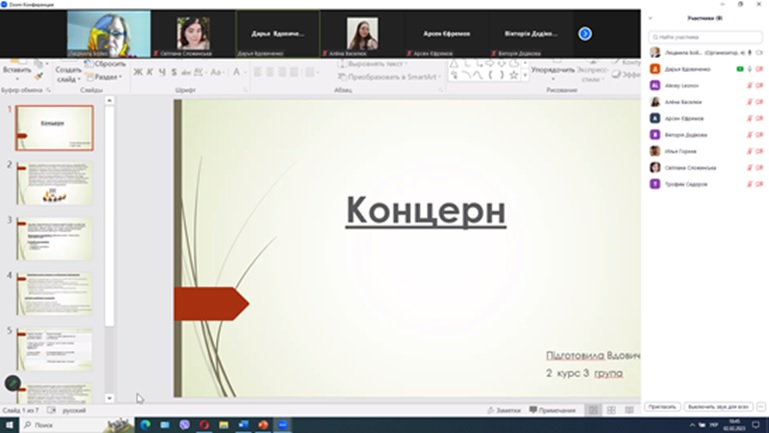This screenshot has width=769, height=433.
Task: Insert star shape from shapes gallery
Action: (x=513, y=75)
